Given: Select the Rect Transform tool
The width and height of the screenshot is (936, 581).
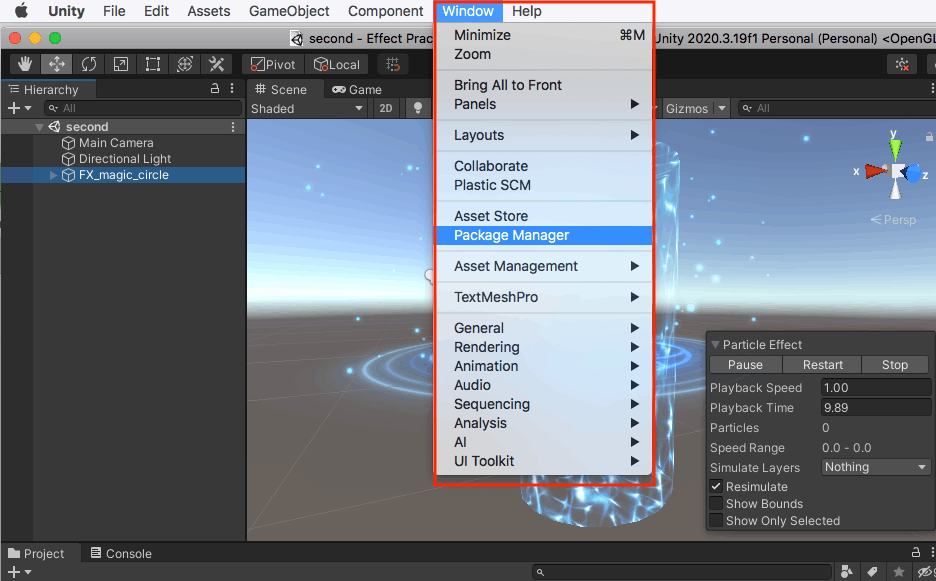Looking at the screenshot, I should 153,64.
